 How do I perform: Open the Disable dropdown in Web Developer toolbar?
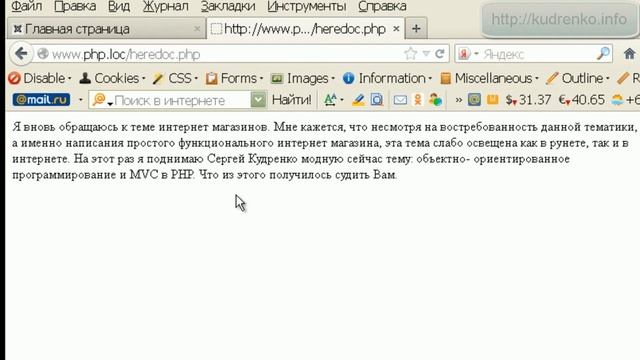coord(40,78)
